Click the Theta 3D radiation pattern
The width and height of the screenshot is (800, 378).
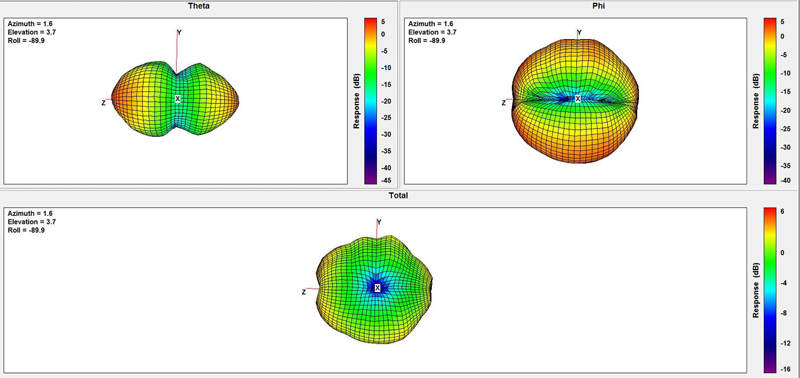[x=175, y=99]
